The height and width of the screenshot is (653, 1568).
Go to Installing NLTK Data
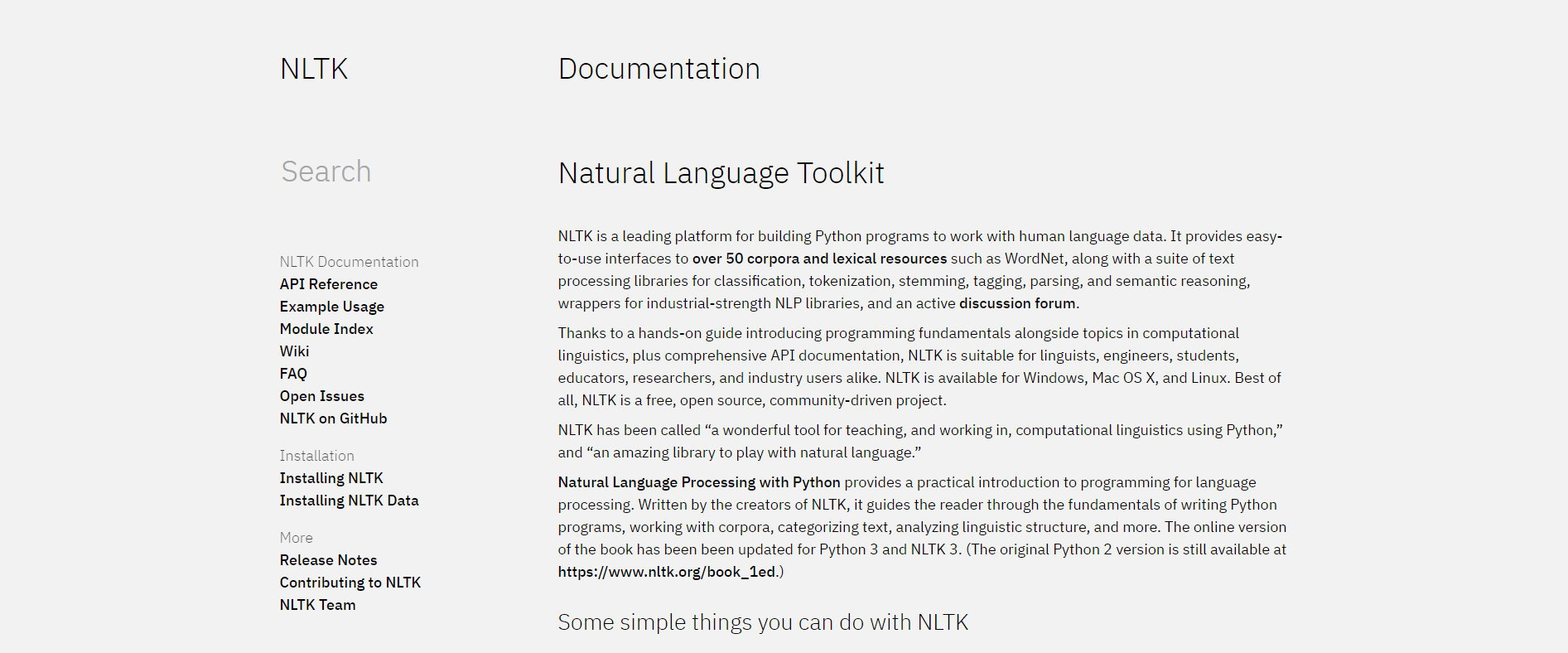(x=350, y=501)
